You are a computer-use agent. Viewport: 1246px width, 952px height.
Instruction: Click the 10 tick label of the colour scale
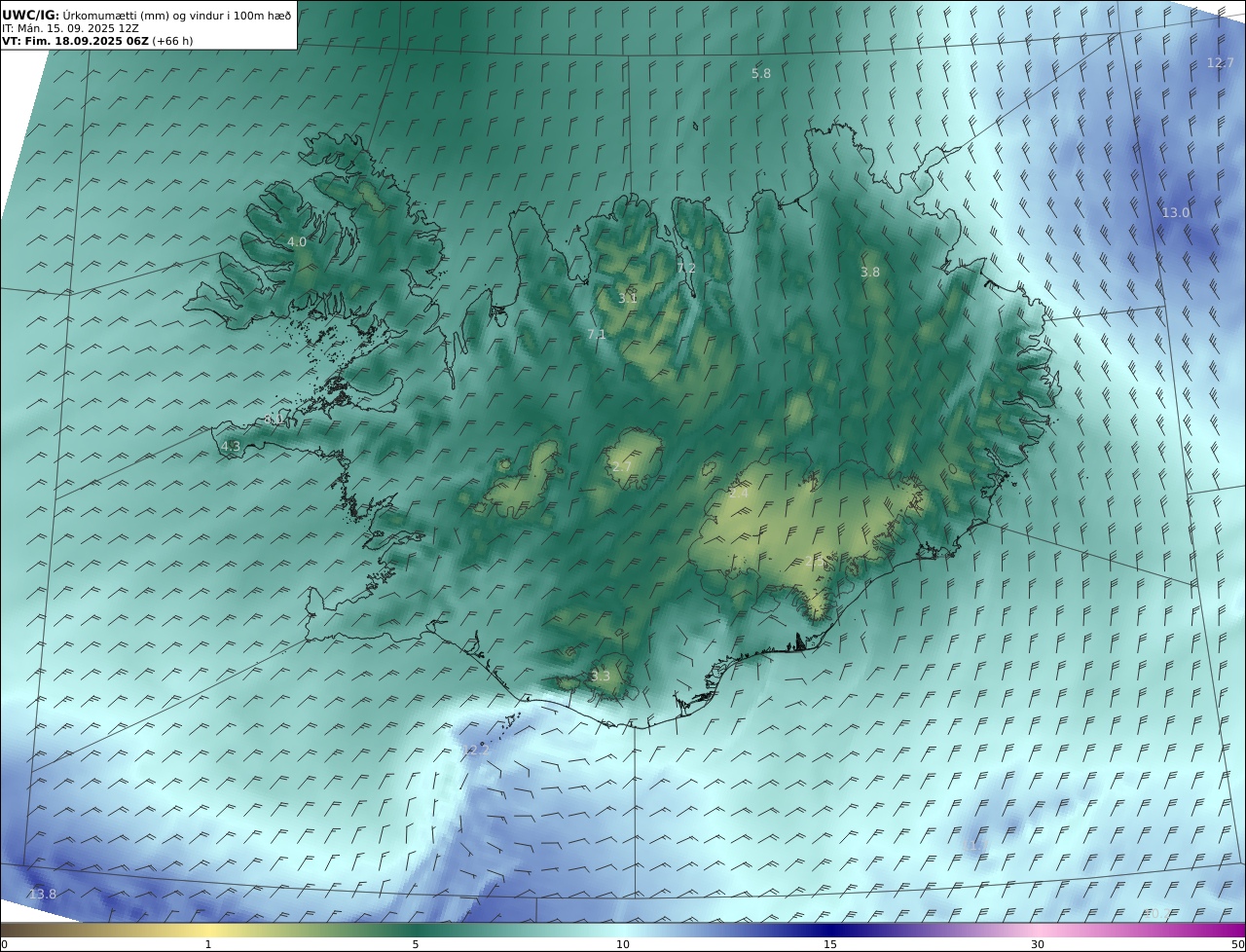click(x=623, y=944)
